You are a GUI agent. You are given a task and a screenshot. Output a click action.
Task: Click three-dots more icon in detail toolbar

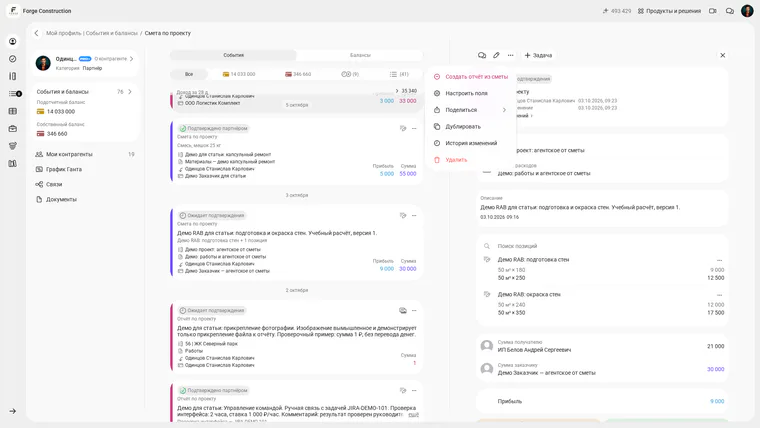point(510,55)
